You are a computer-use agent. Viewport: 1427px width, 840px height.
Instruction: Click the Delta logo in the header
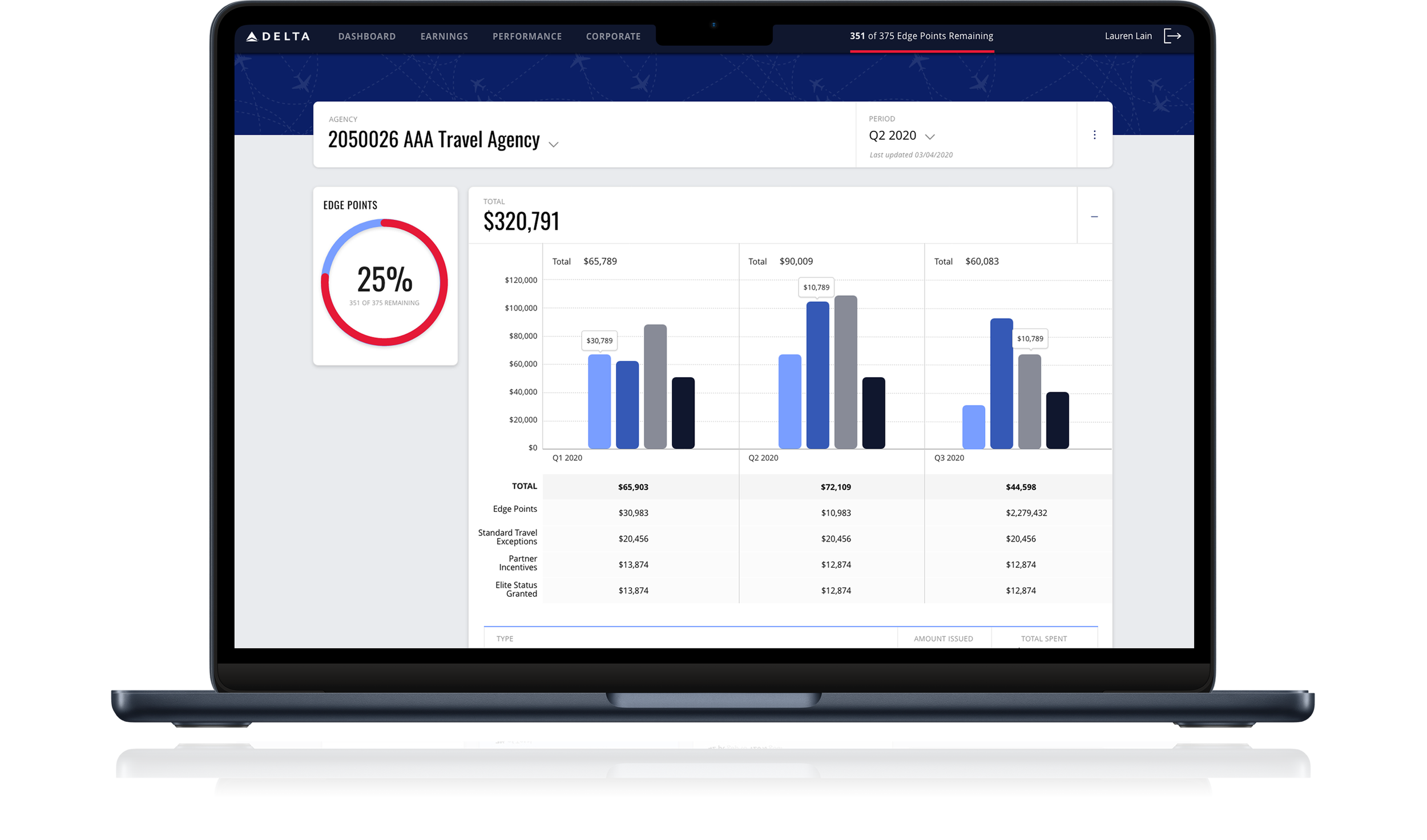[x=278, y=37]
